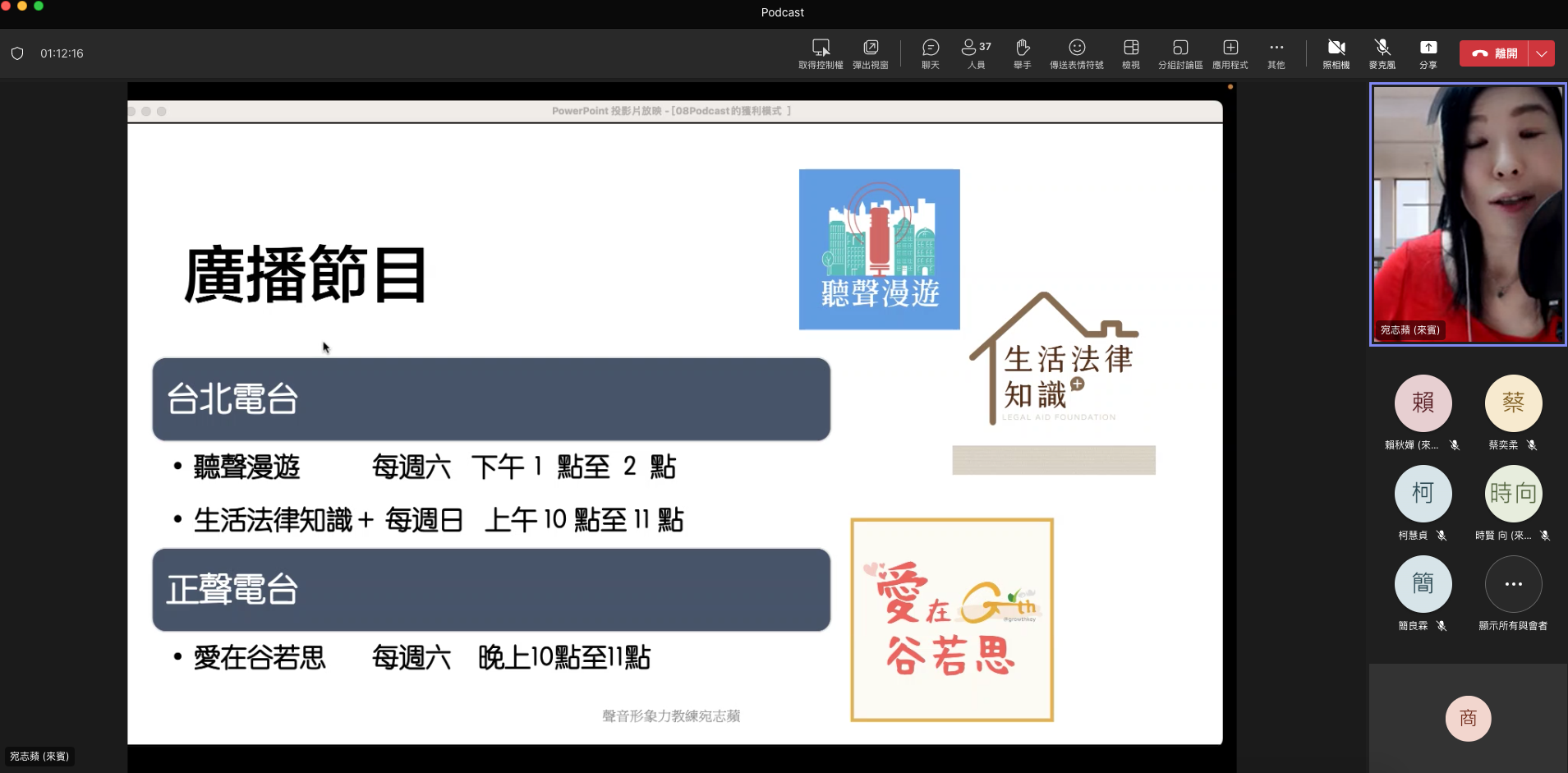Click the 愛在谷若思 logo image
This screenshot has width=1568, height=773.
point(952,620)
